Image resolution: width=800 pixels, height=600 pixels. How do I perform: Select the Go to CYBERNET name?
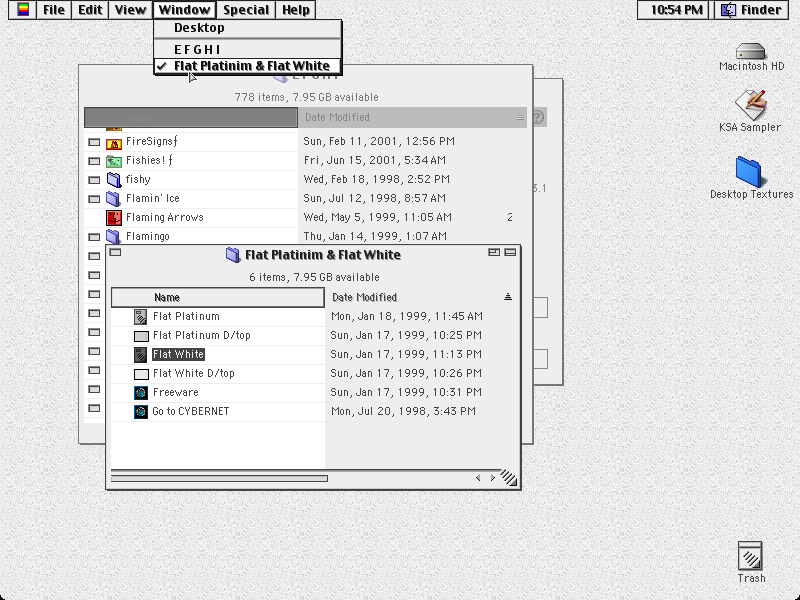click(x=191, y=411)
